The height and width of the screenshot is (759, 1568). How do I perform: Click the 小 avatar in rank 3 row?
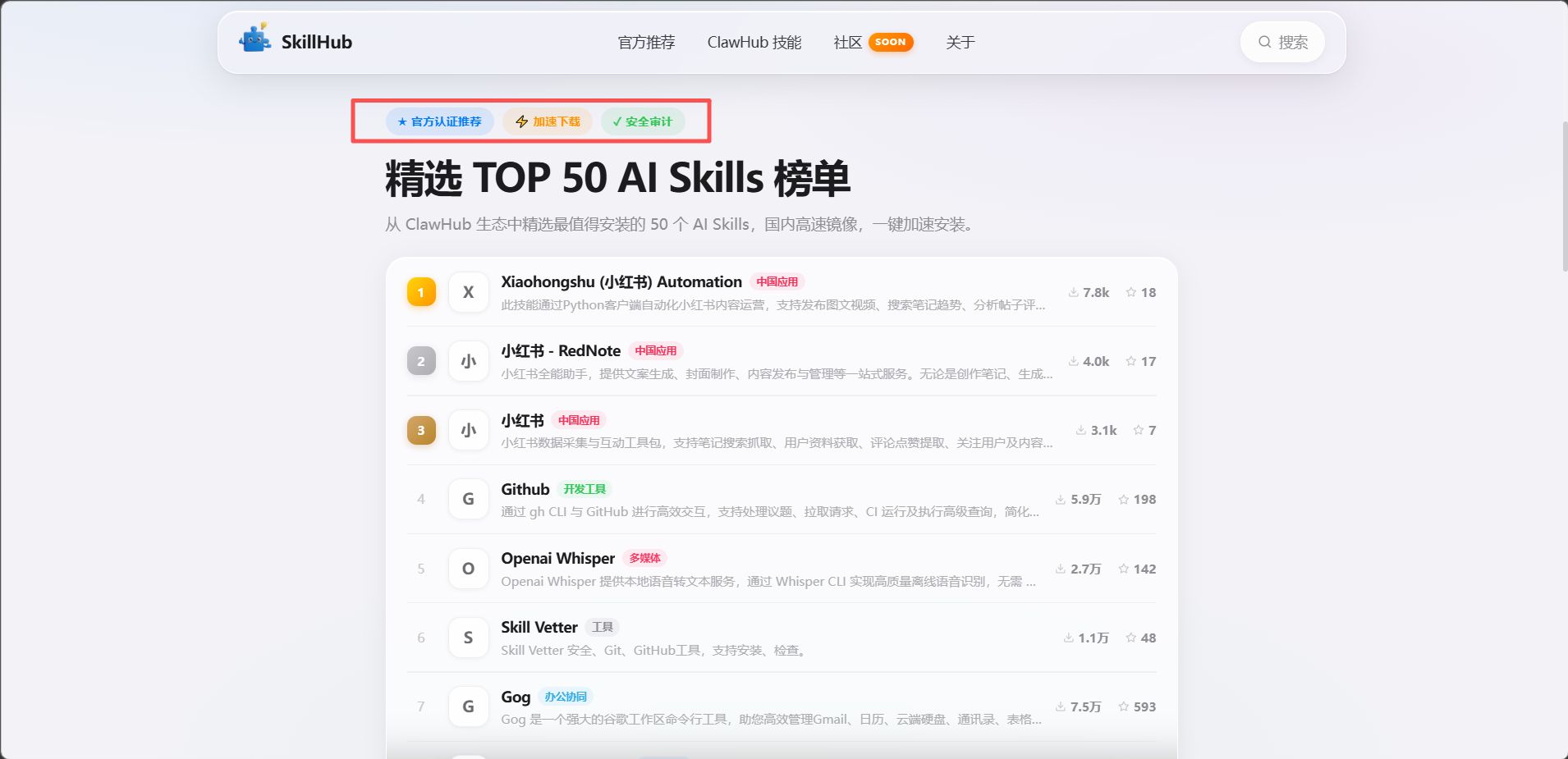pos(468,430)
